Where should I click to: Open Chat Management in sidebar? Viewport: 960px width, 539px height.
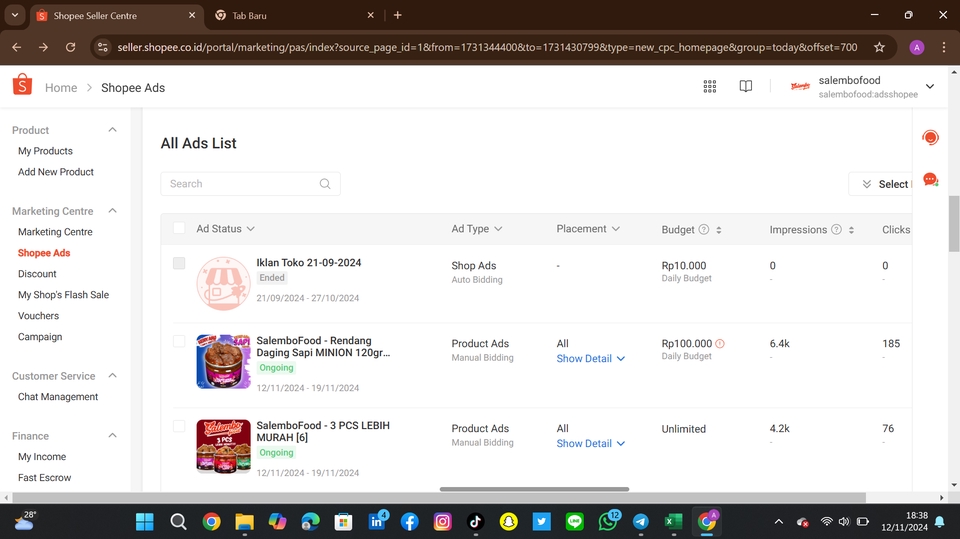click(x=58, y=397)
